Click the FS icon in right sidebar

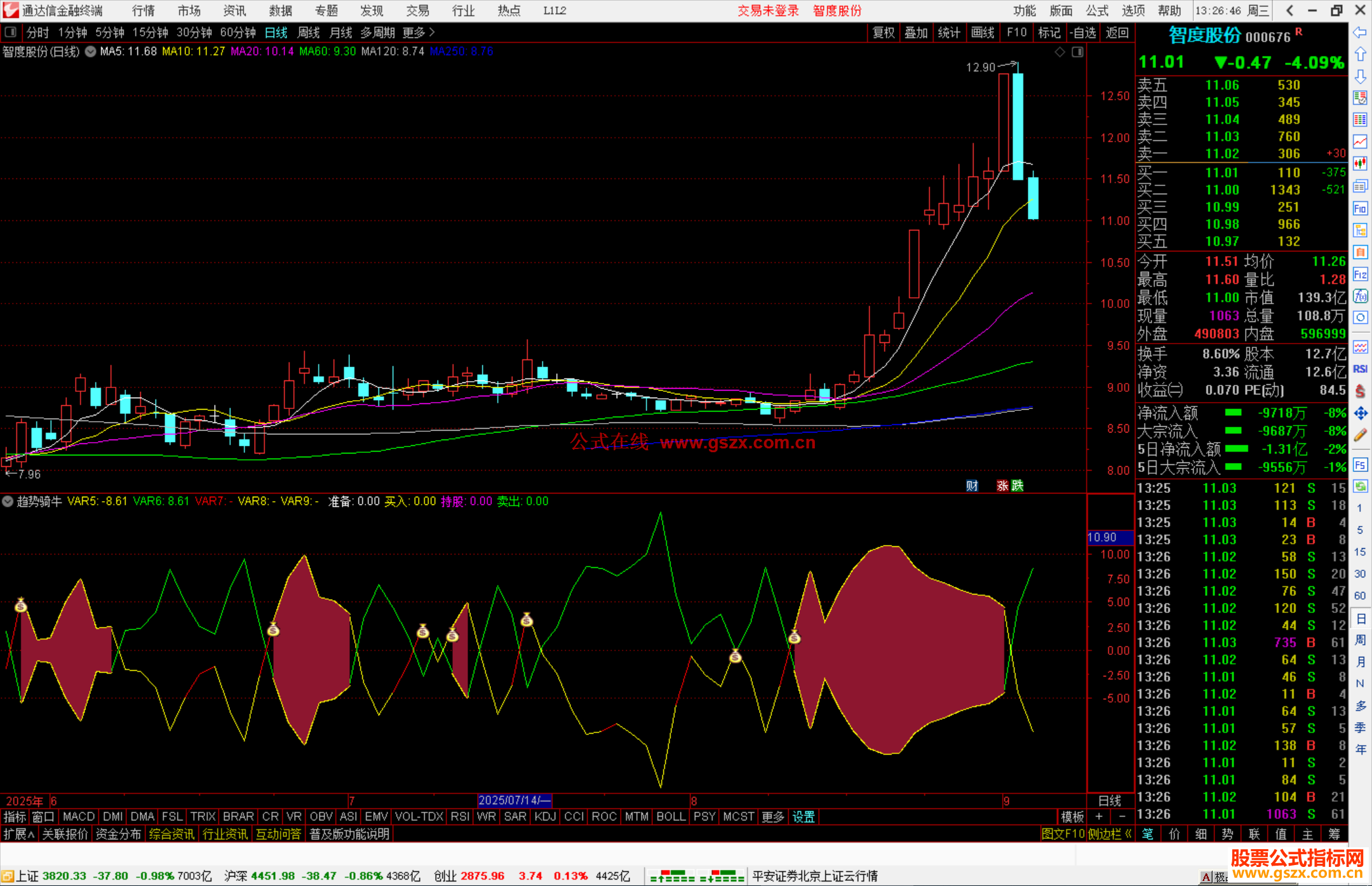pos(1360,465)
